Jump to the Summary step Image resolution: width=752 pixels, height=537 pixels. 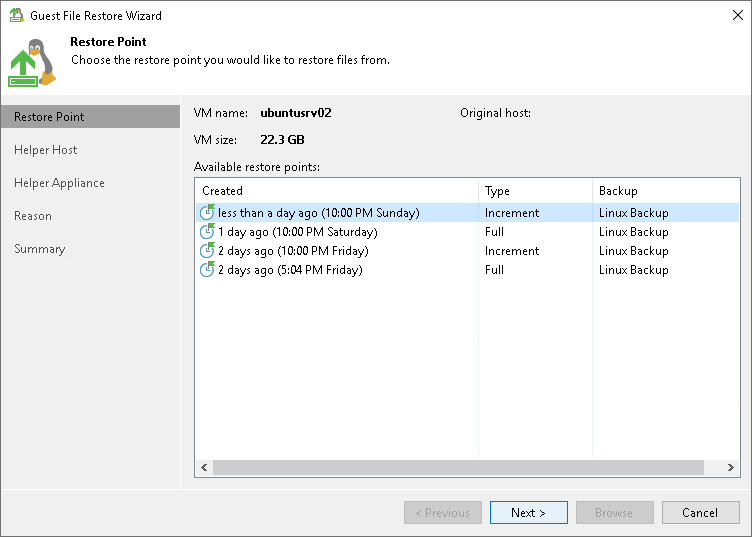point(39,249)
